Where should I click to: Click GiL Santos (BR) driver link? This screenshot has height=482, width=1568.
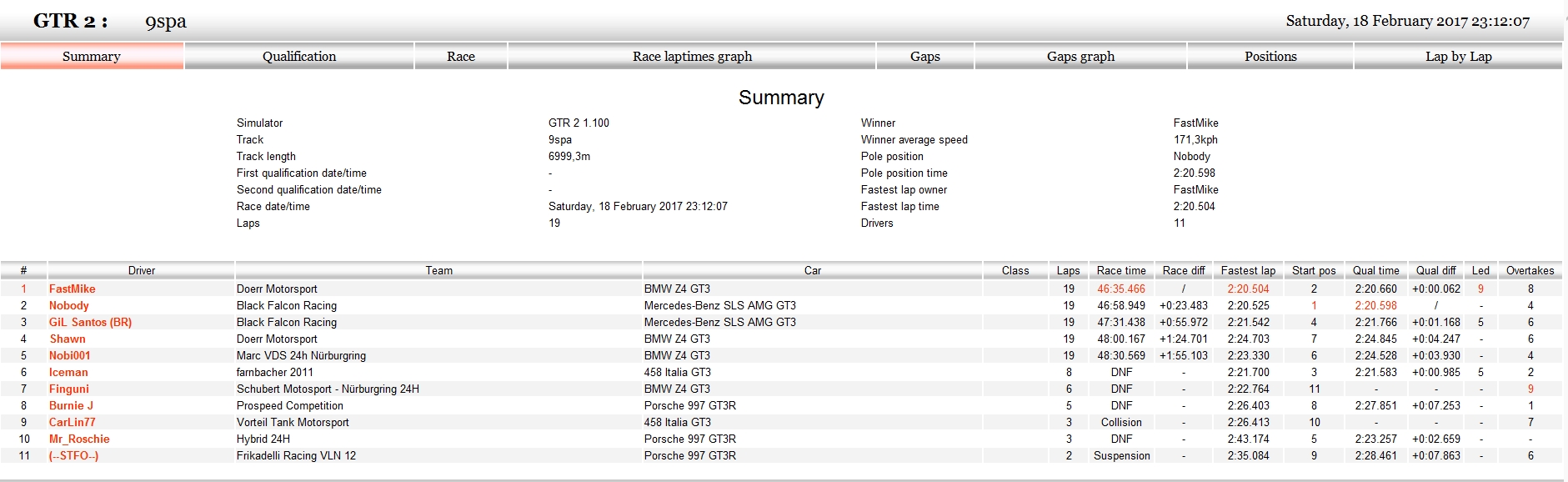(90, 323)
